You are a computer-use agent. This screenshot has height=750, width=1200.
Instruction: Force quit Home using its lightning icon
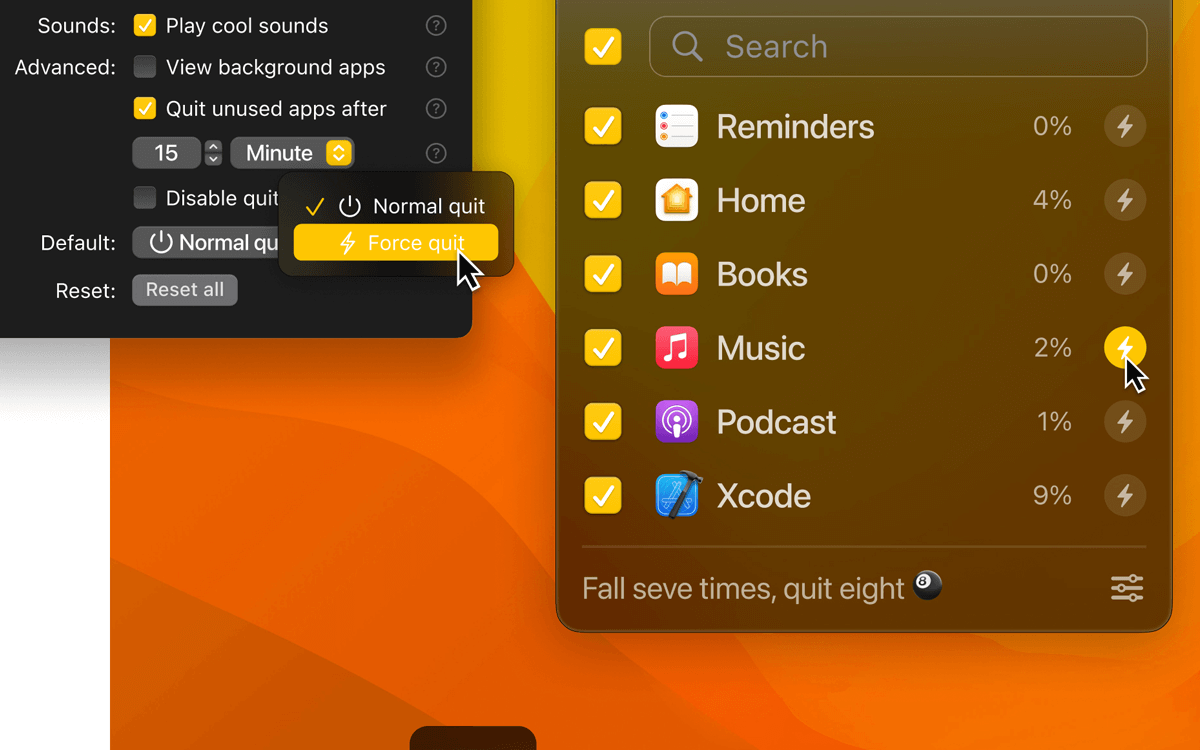pos(1125,200)
